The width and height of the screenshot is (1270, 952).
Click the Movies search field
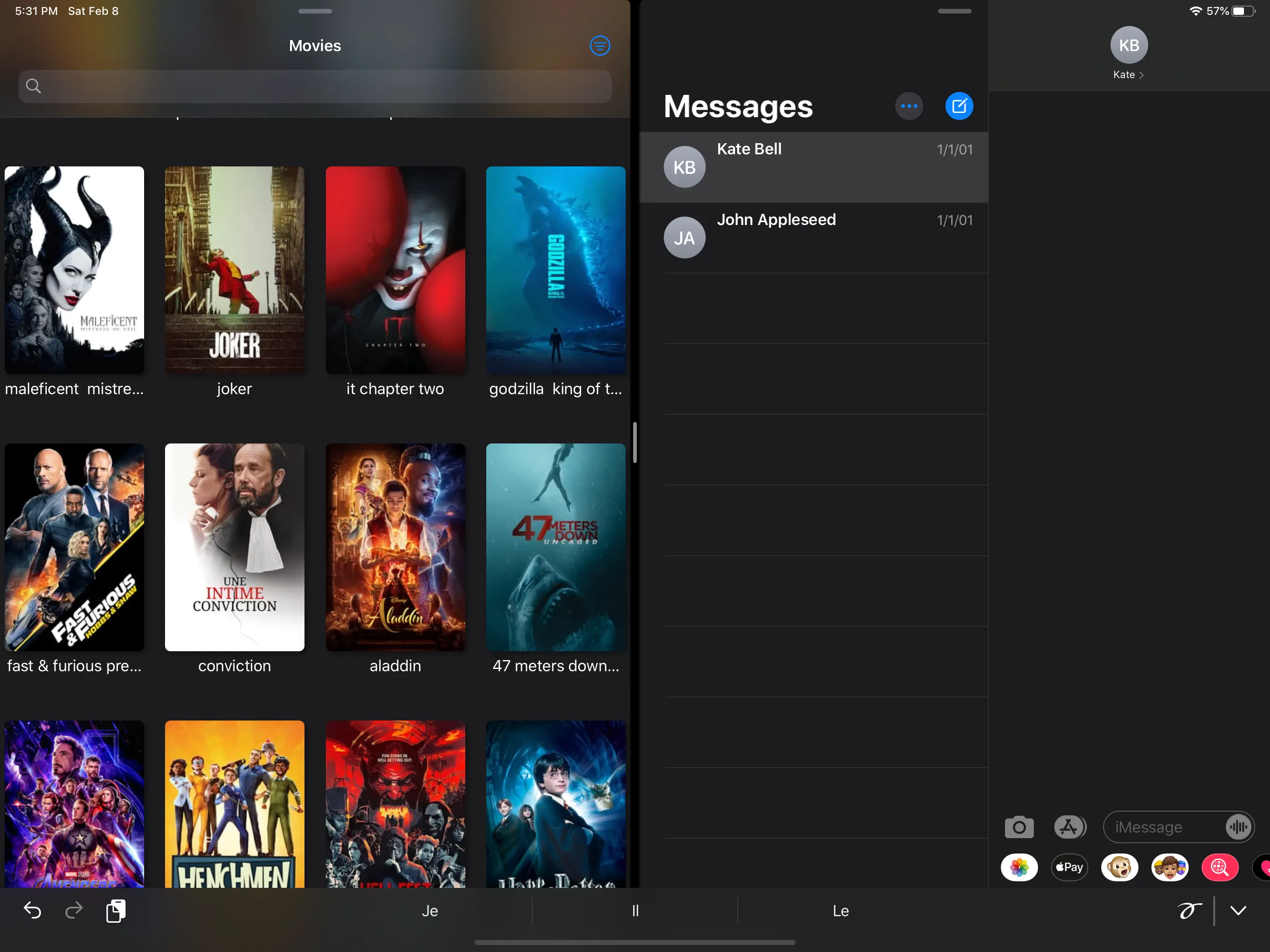(x=315, y=87)
